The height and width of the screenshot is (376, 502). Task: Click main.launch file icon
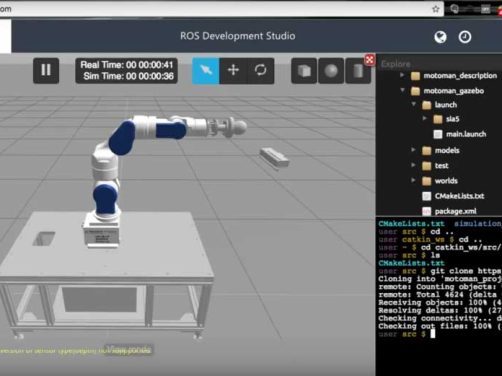[x=438, y=134]
